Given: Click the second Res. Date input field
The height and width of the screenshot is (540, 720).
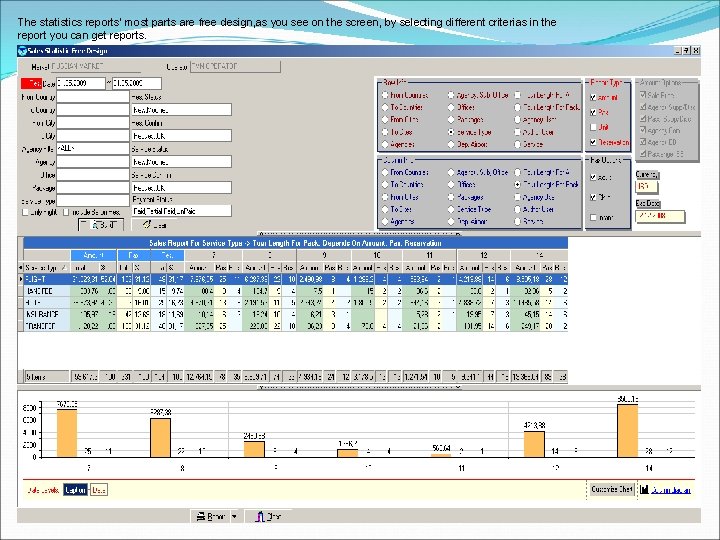Looking at the screenshot, I should tap(137, 84).
